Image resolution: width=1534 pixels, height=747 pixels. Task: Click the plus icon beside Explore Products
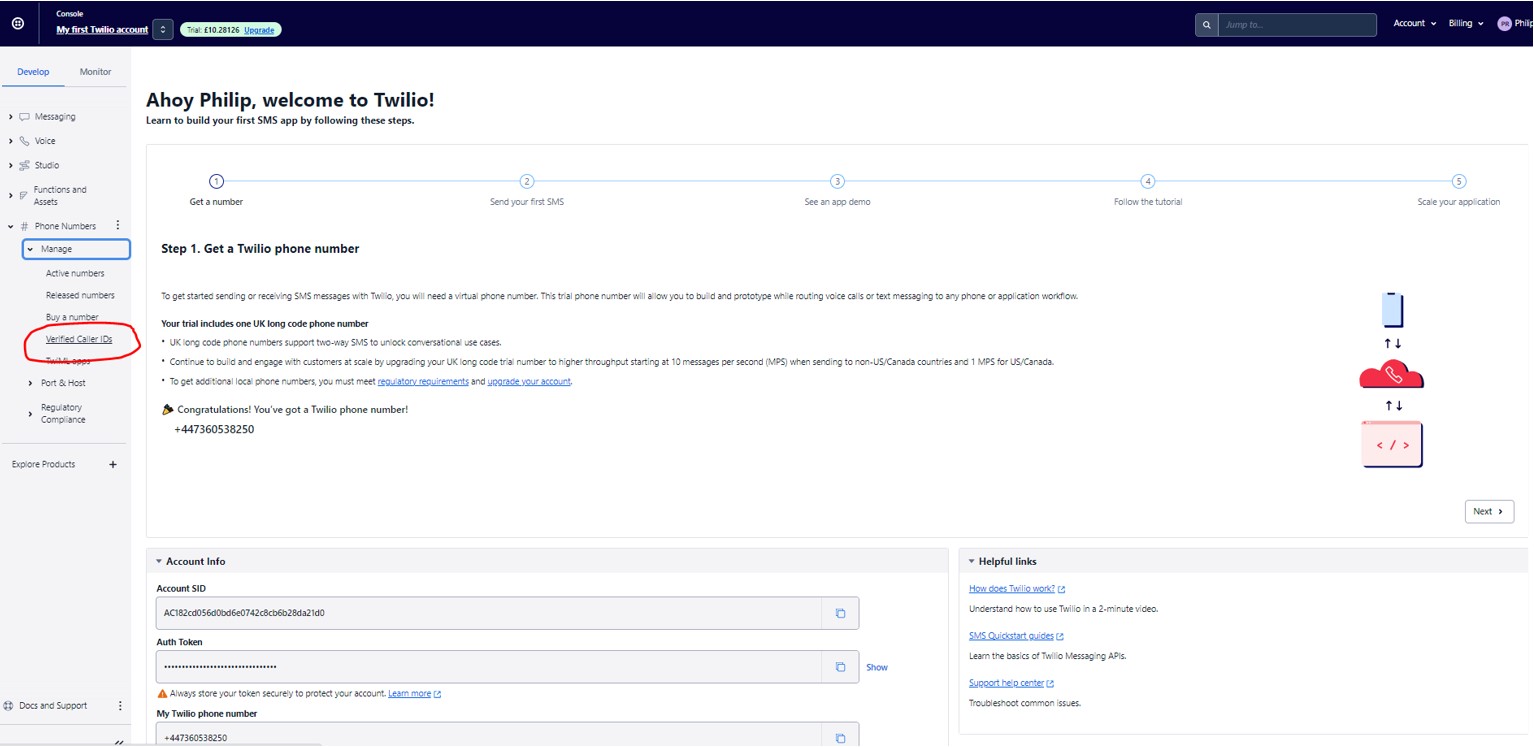113,464
